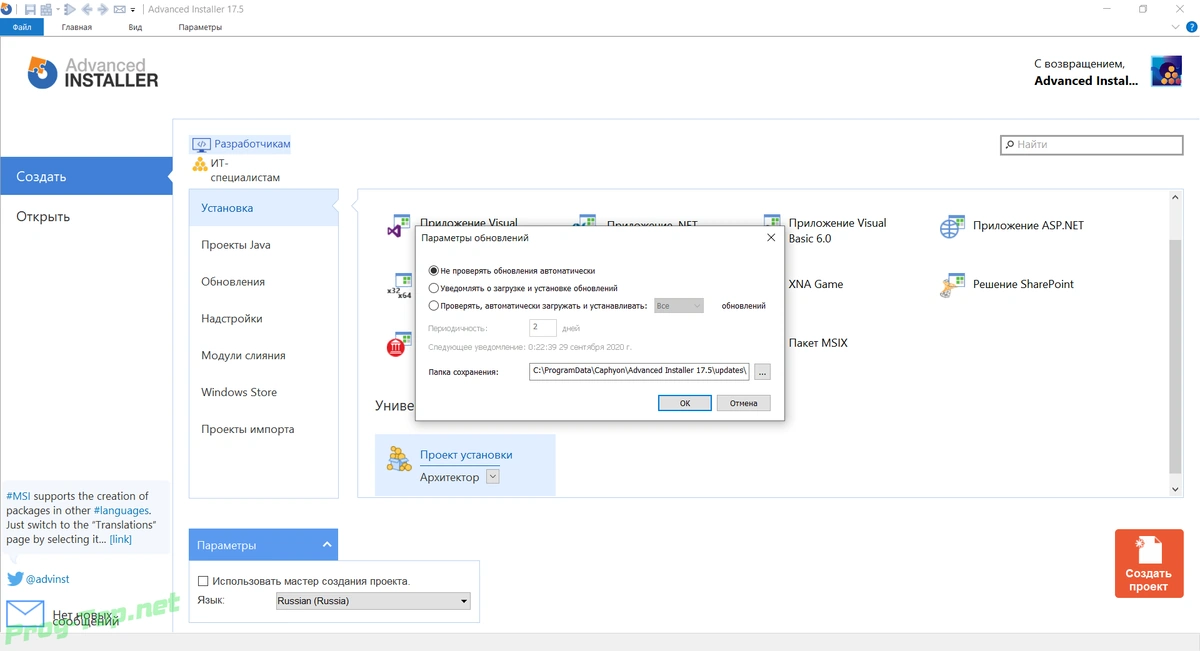Image resolution: width=1200 pixels, height=651 pixels.
Task: Click the user avatar icon at top right
Action: [x=1166, y=72]
